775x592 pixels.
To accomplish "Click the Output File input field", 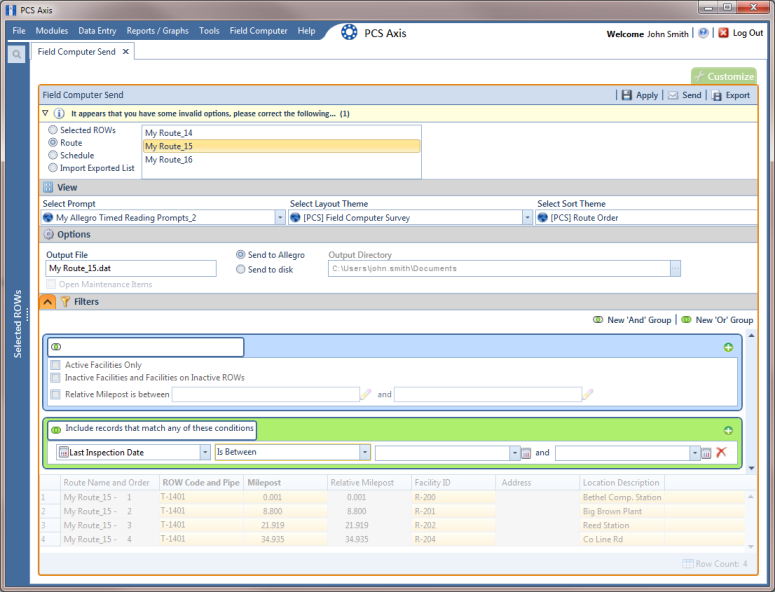I will pyautogui.click(x=130, y=268).
